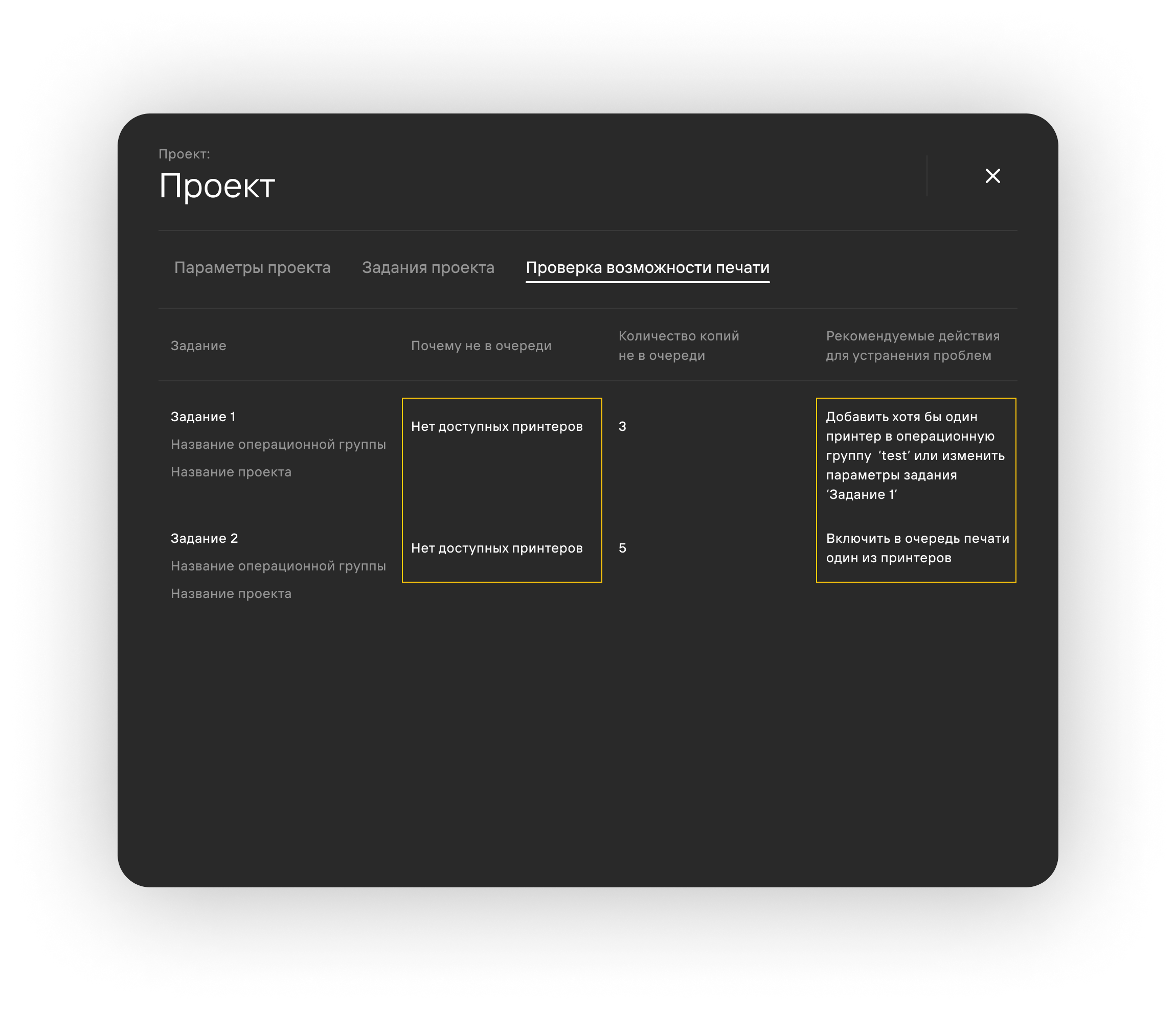Click the Добавить хотя бы один принтер recommendation
The height and width of the screenshot is (1009, 1176).
[x=915, y=456]
